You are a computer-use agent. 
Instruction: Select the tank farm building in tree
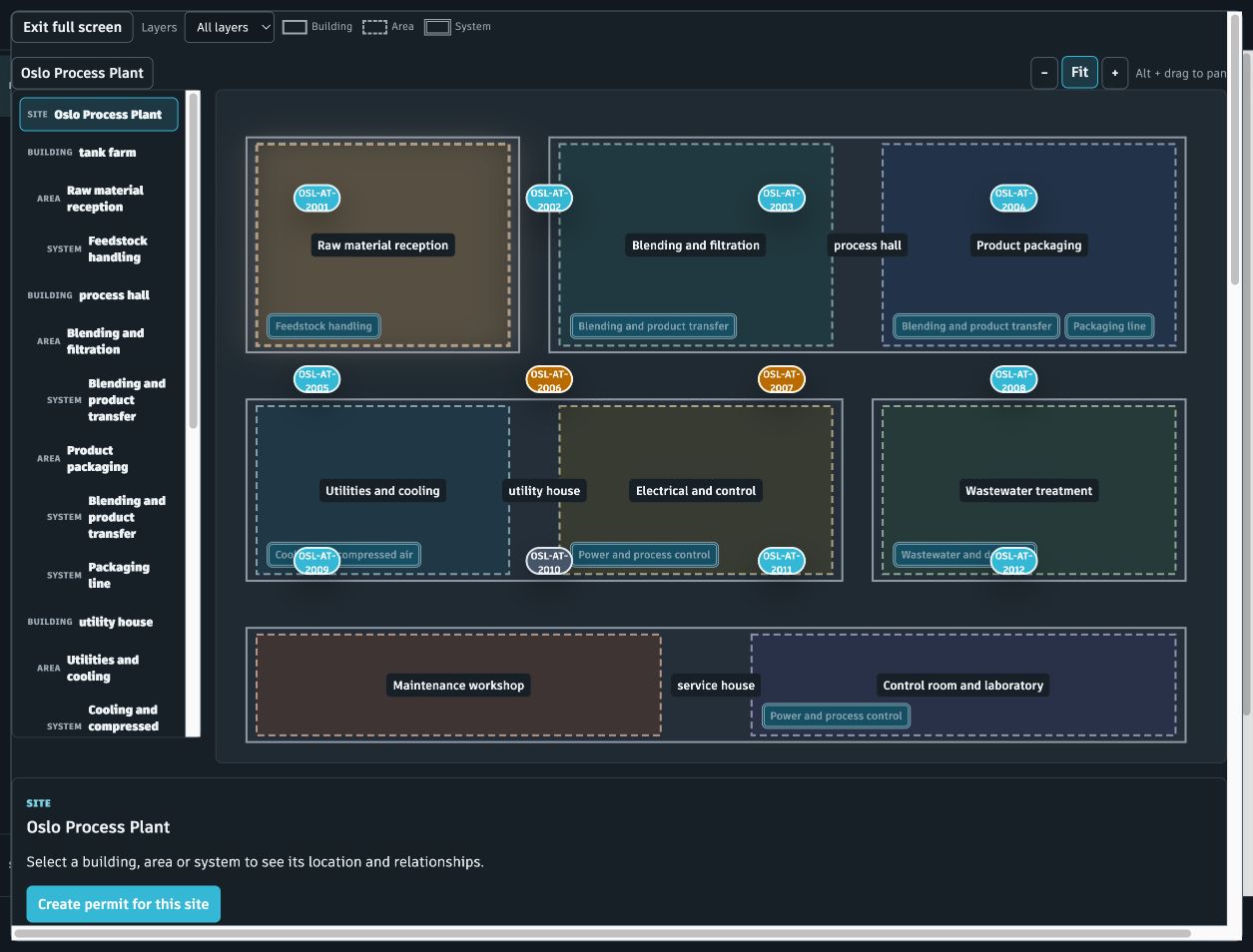99,153
